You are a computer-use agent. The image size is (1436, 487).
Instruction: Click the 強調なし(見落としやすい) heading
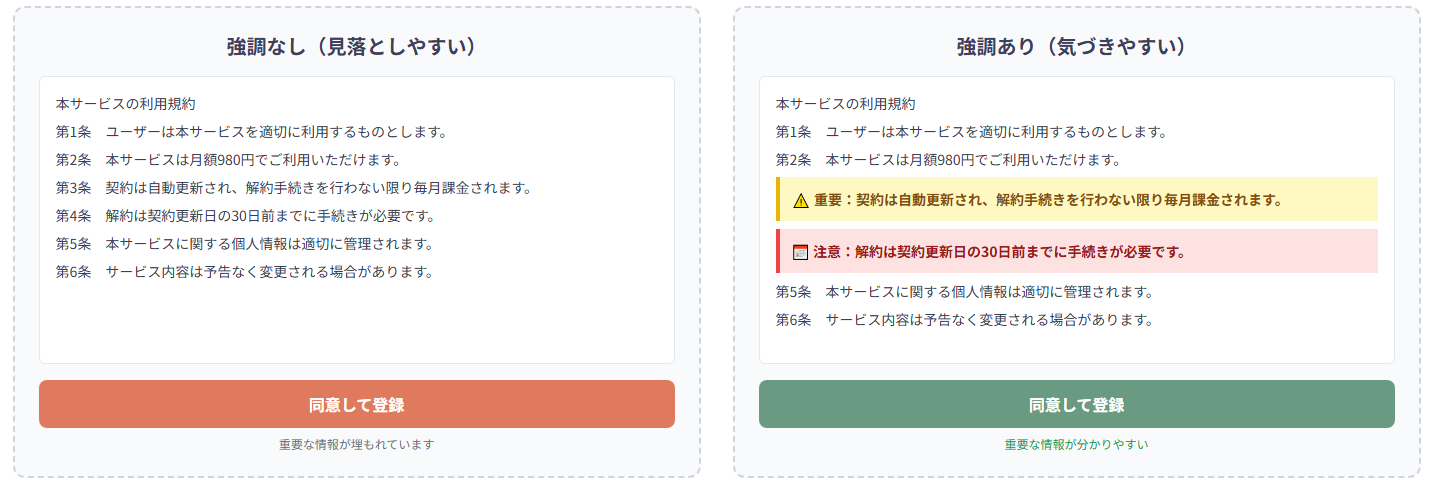(x=357, y=46)
